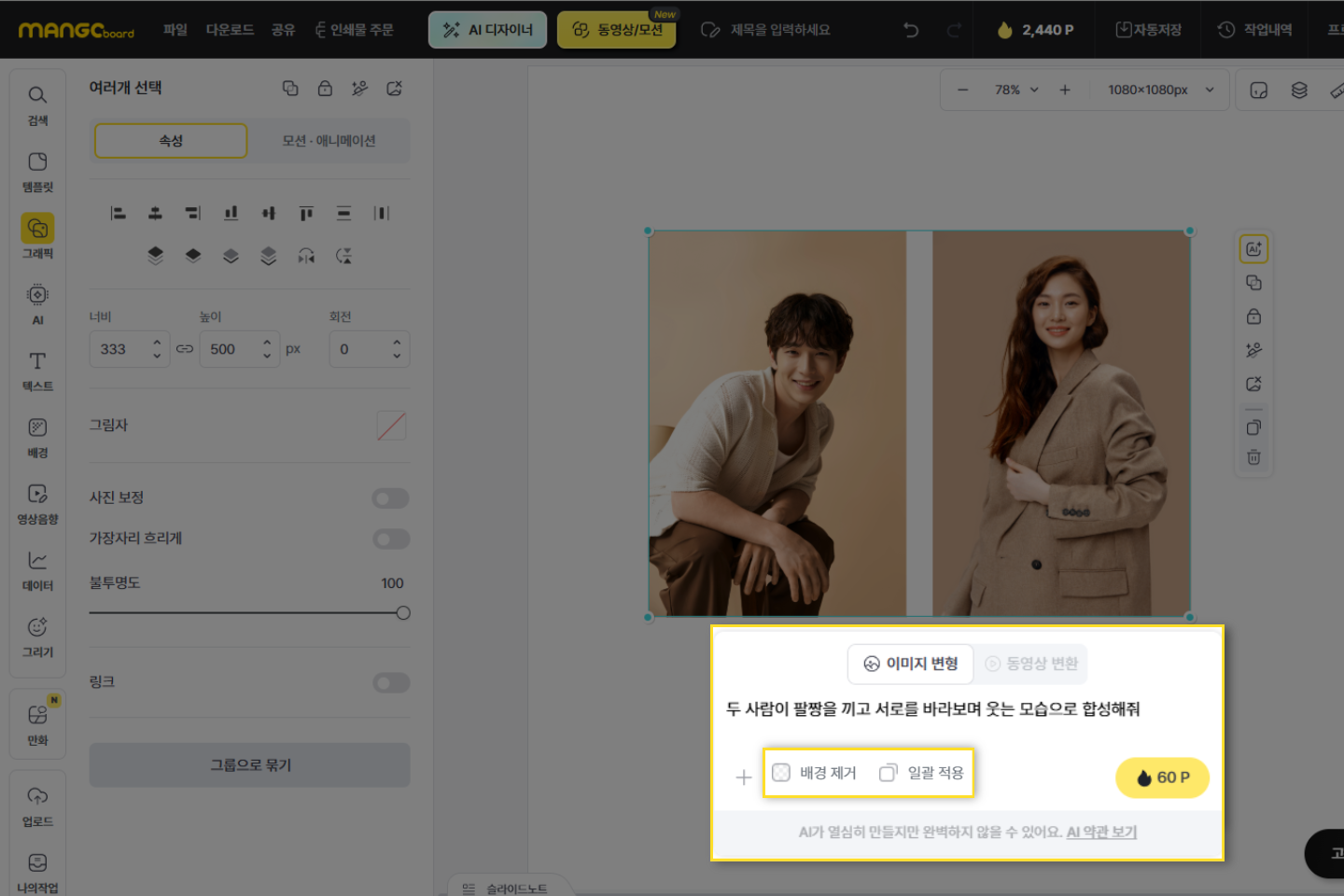This screenshot has height=896, width=1344.
Task: Undo the last action in top bar
Action: [x=911, y=30]
